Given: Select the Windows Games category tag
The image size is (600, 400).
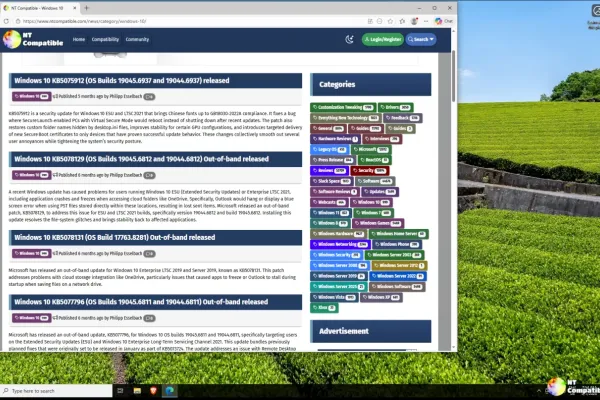Looking at the screenshot, I should (x=378, y=223).
